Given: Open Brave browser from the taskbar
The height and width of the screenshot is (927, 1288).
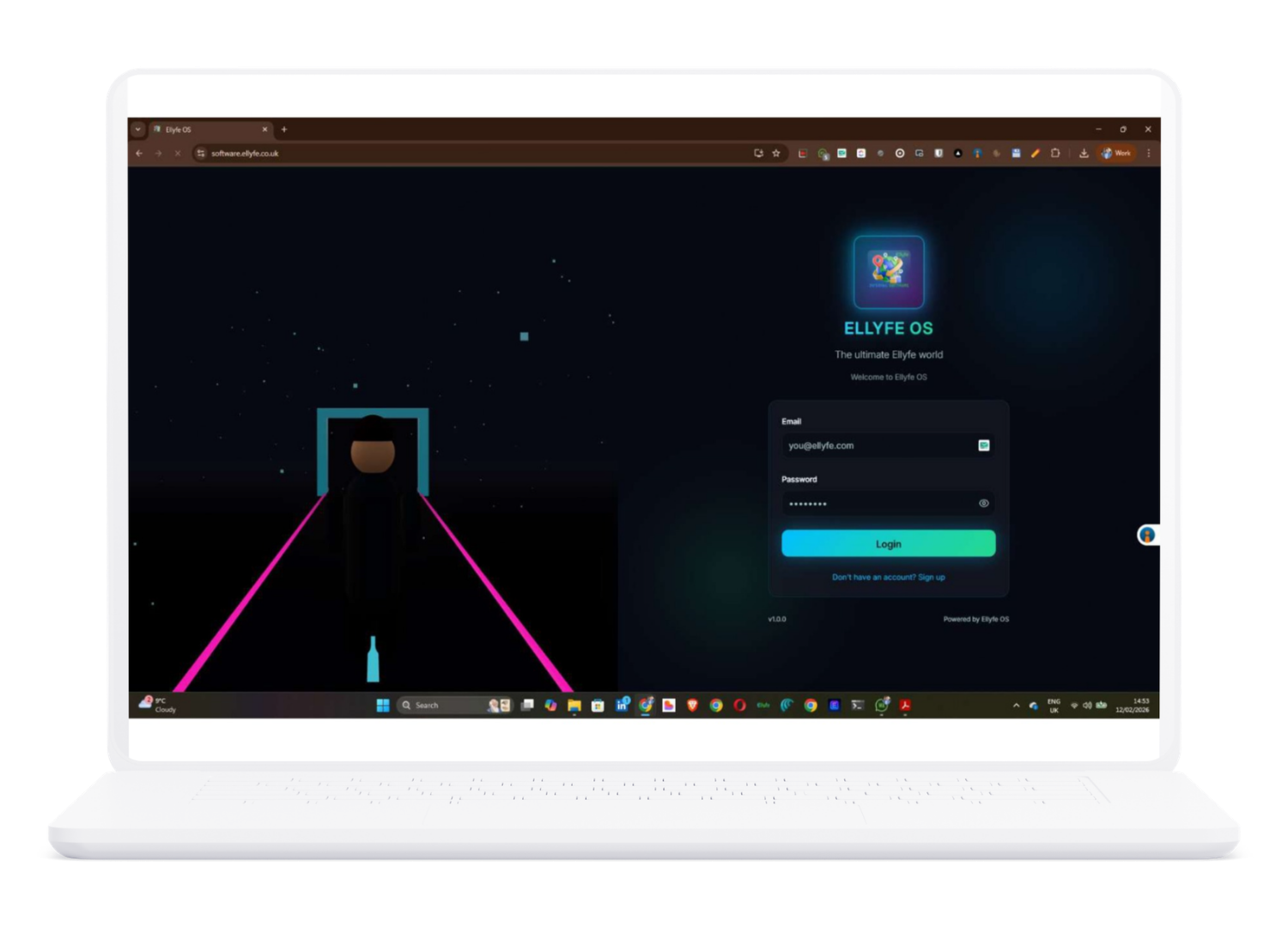Looking at the screenshot, I should pos(692,705).
